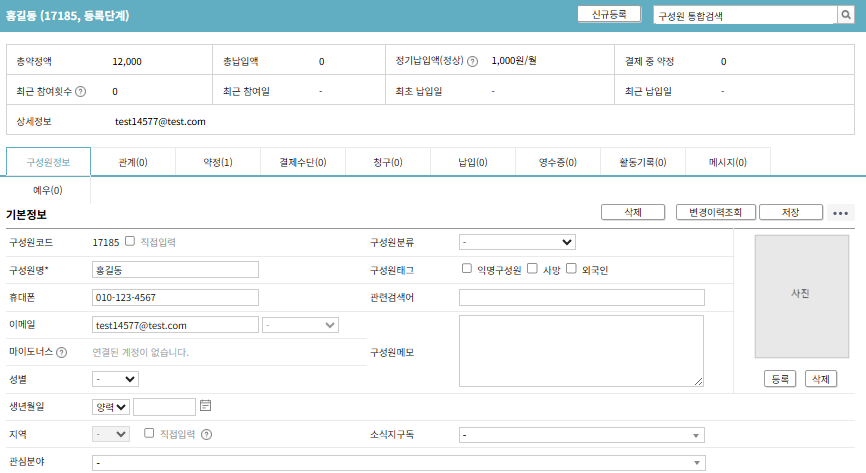This screenshot has width=866, height=473.
Task: Click the 신규등록 button
Action: (609, 14)
